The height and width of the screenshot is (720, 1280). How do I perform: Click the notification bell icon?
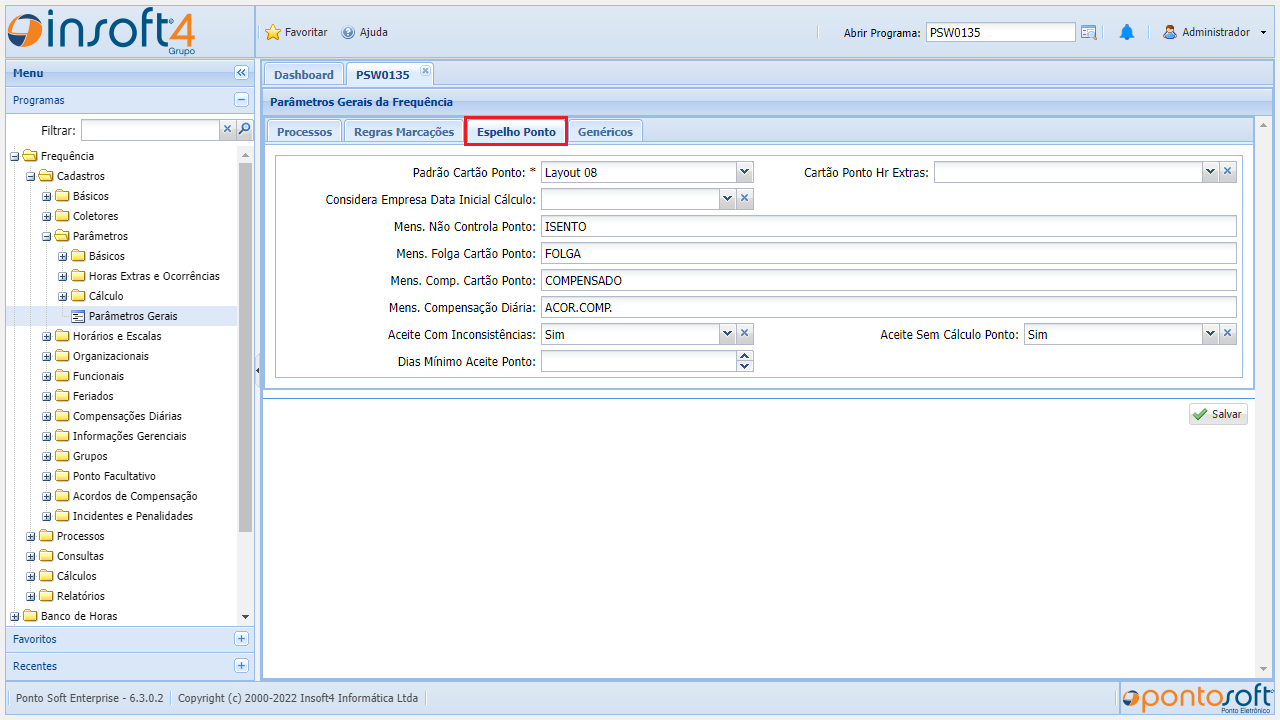tap(1127, 32)
